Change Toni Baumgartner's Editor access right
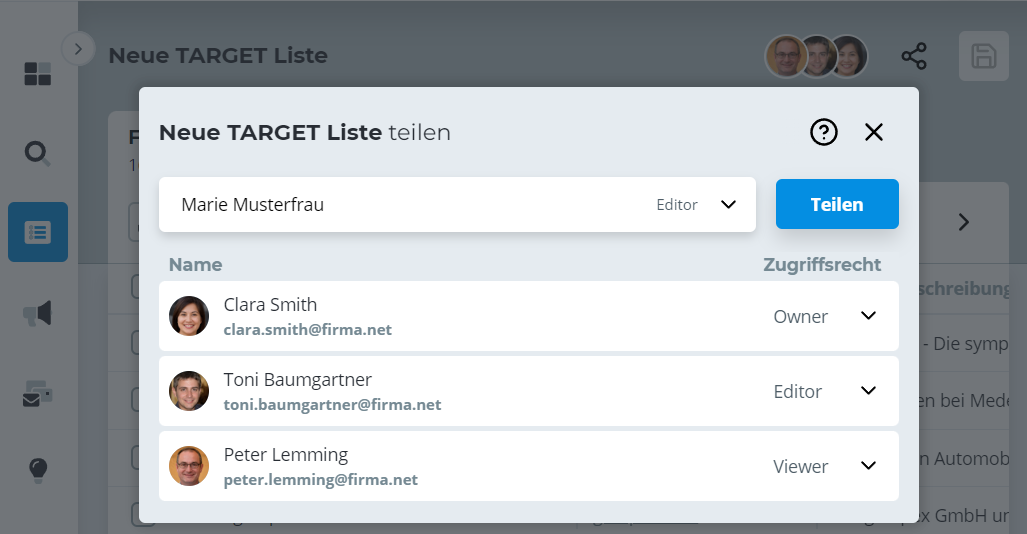The width and height of the screenshot is (1027, 534). click(868, 391)
